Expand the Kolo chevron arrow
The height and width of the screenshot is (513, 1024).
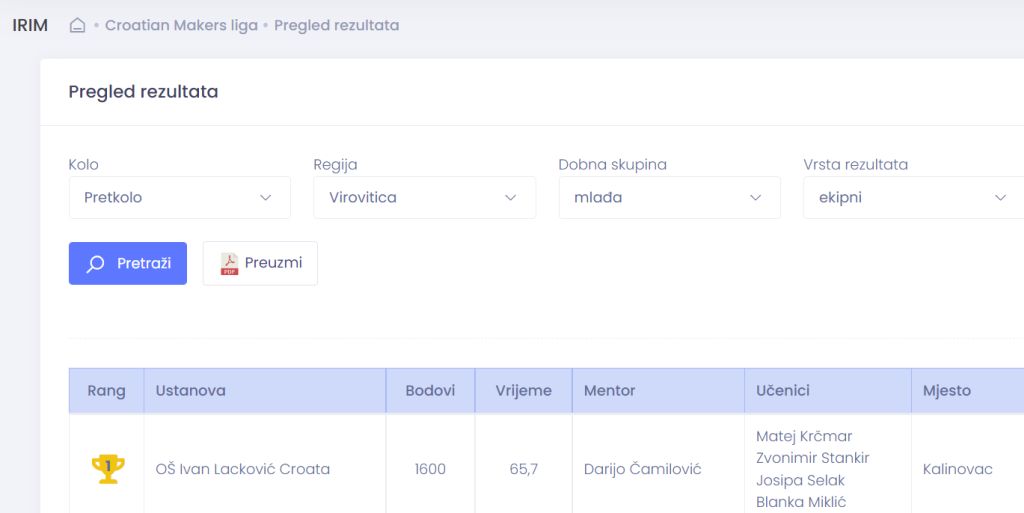click(x=265, y=198)
